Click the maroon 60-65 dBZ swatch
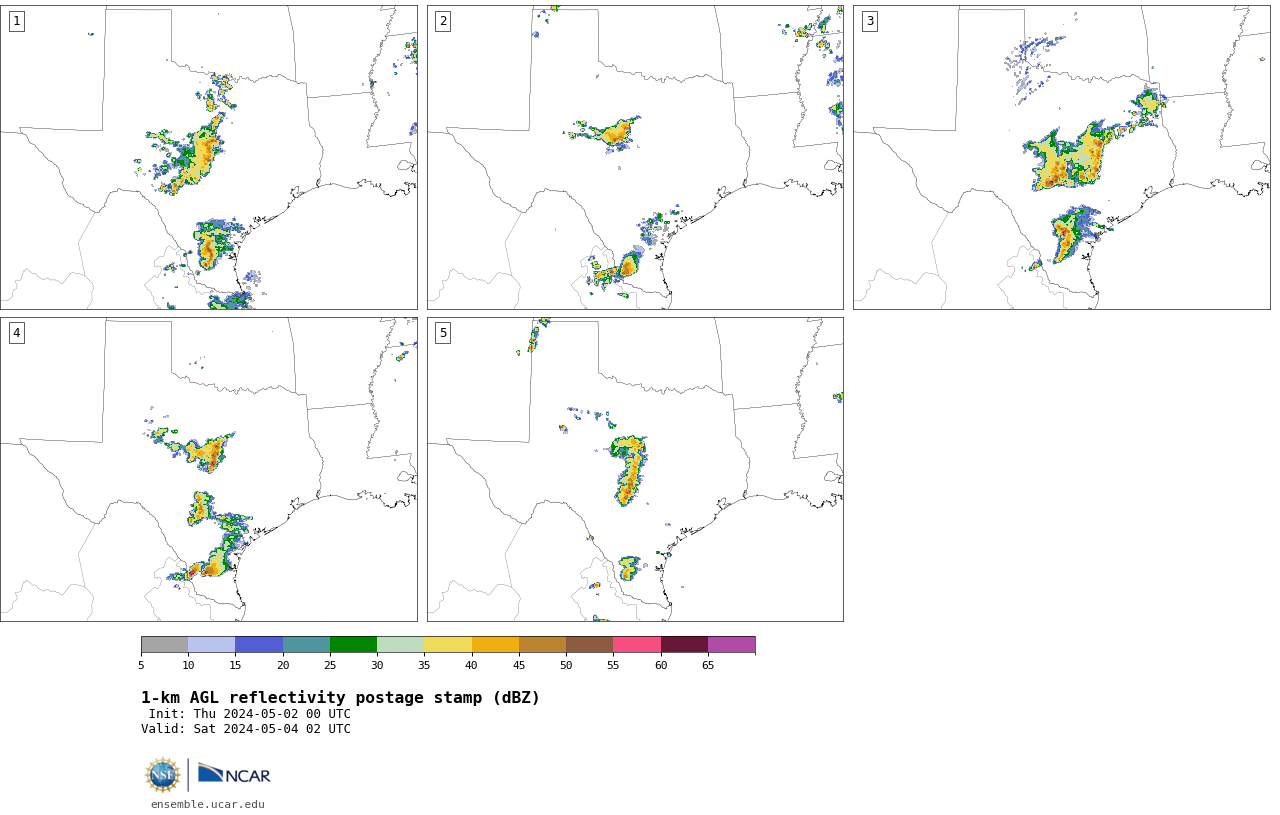 pos(684,644)
